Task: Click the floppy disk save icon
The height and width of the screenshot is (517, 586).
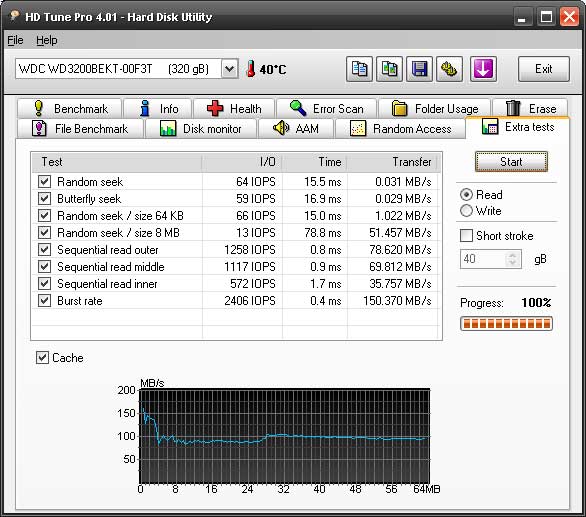Action: tap(419, 69)
